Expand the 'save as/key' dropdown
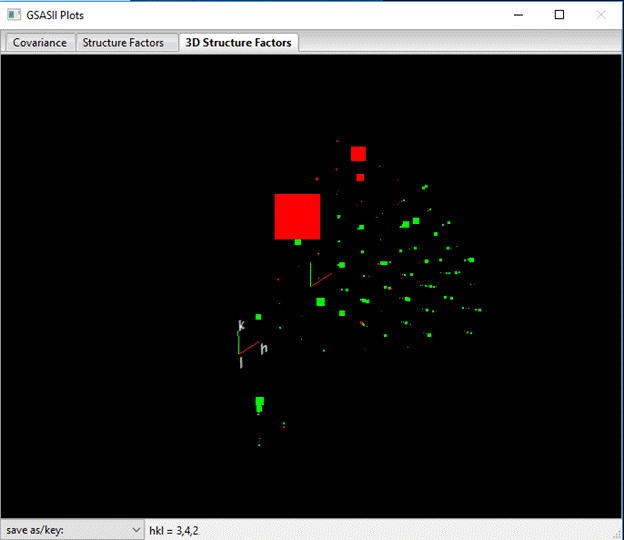The image size is (624, 540). 72,529
